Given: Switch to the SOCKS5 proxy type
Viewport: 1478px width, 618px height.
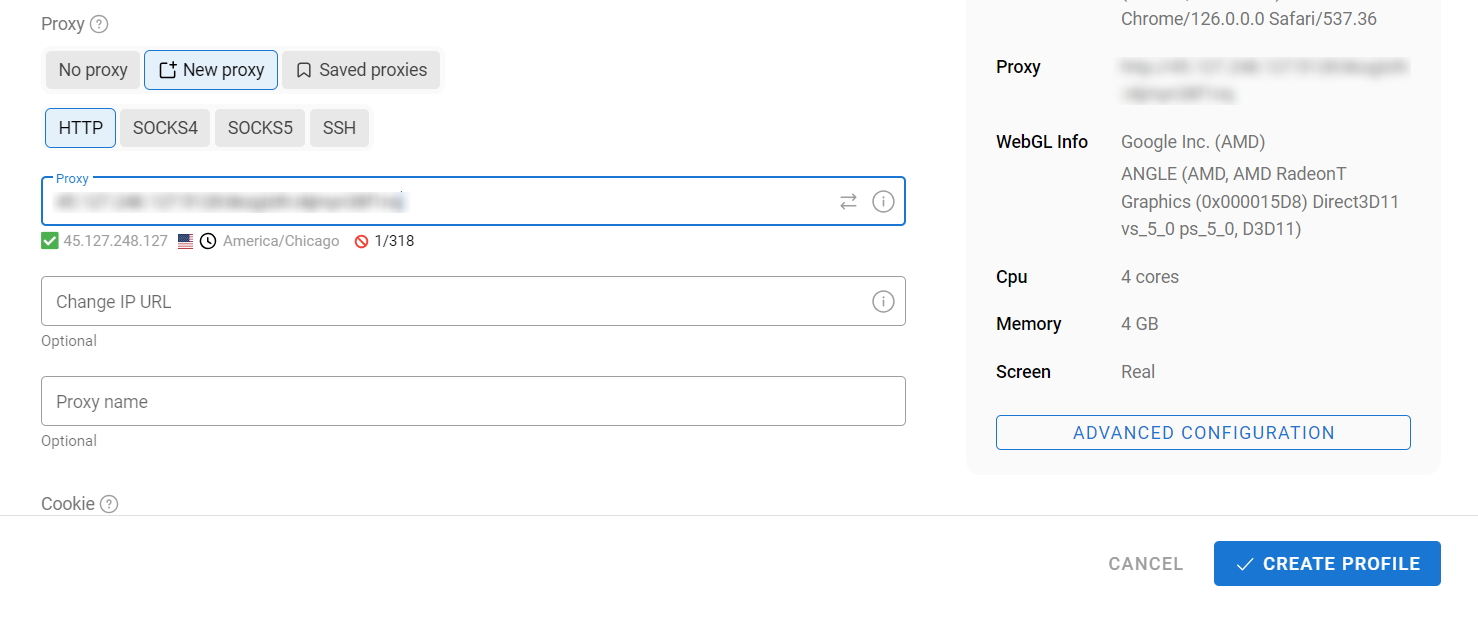Looking at the screenshot, I should (x=259, y=127).
